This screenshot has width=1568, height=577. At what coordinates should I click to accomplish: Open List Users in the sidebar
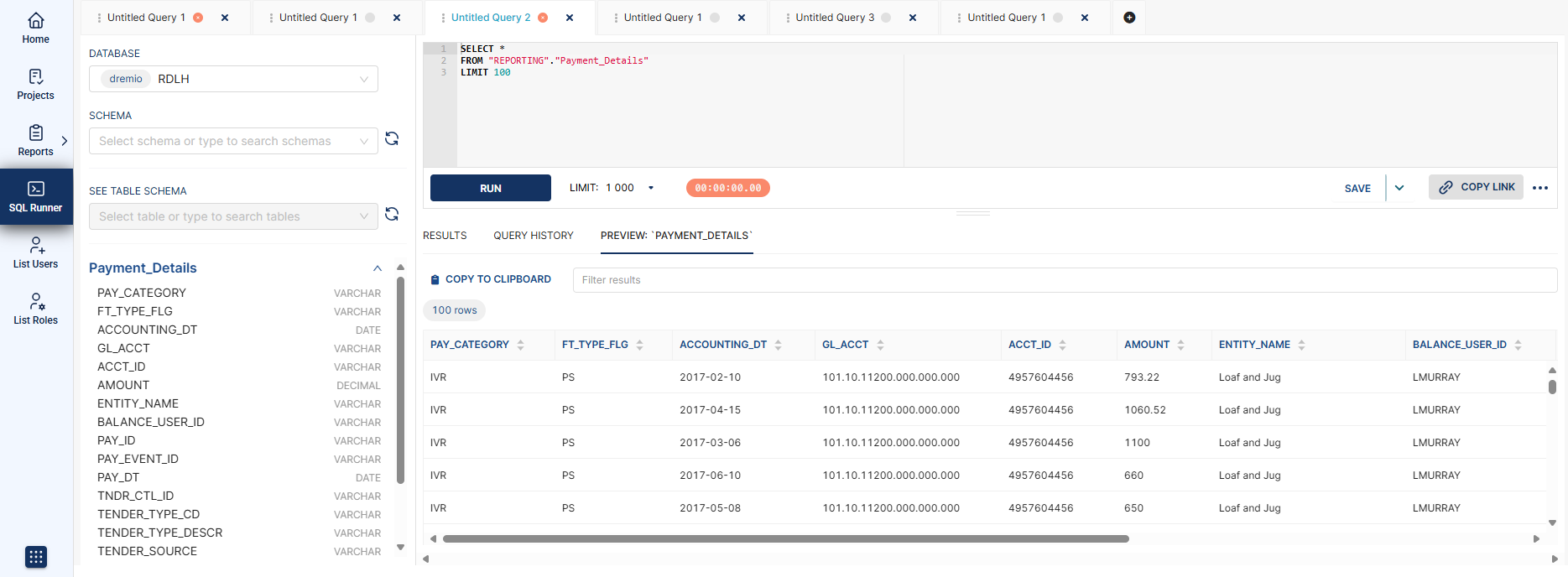[35, 252]
